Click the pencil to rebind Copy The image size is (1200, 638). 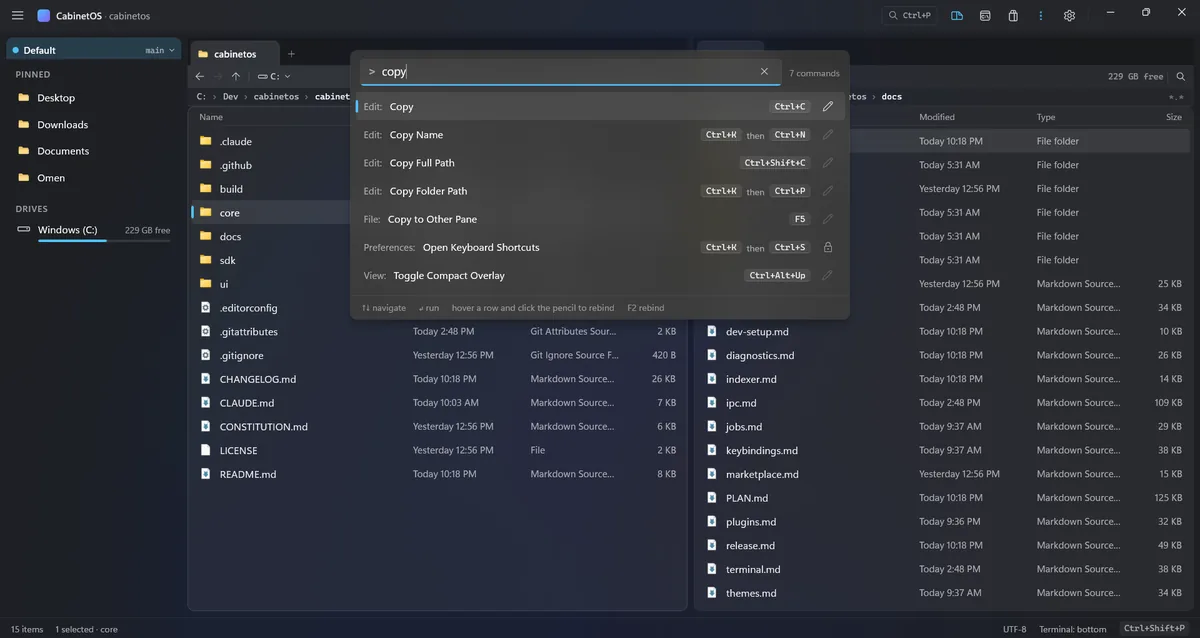pos(828,106)
